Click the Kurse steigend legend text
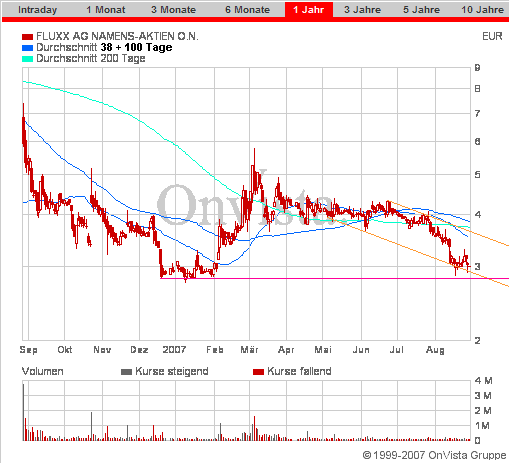This screenshot has height=463, width=509. coord(172,371)
